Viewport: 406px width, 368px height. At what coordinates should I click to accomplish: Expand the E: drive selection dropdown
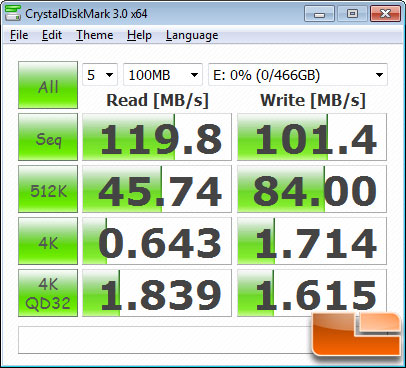click(298, 75)
